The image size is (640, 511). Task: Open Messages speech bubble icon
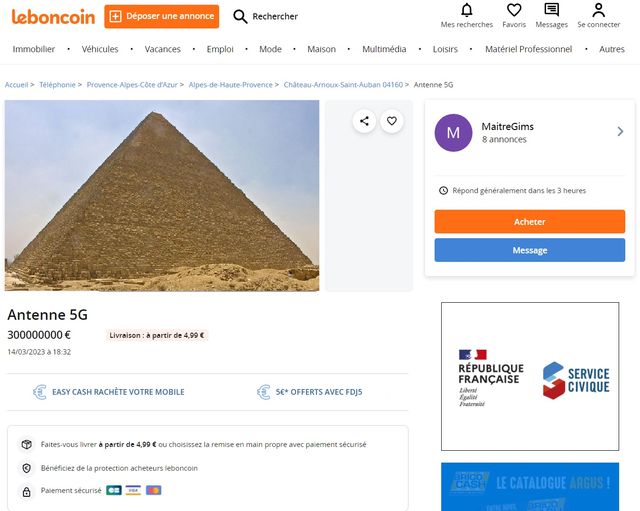551,11
